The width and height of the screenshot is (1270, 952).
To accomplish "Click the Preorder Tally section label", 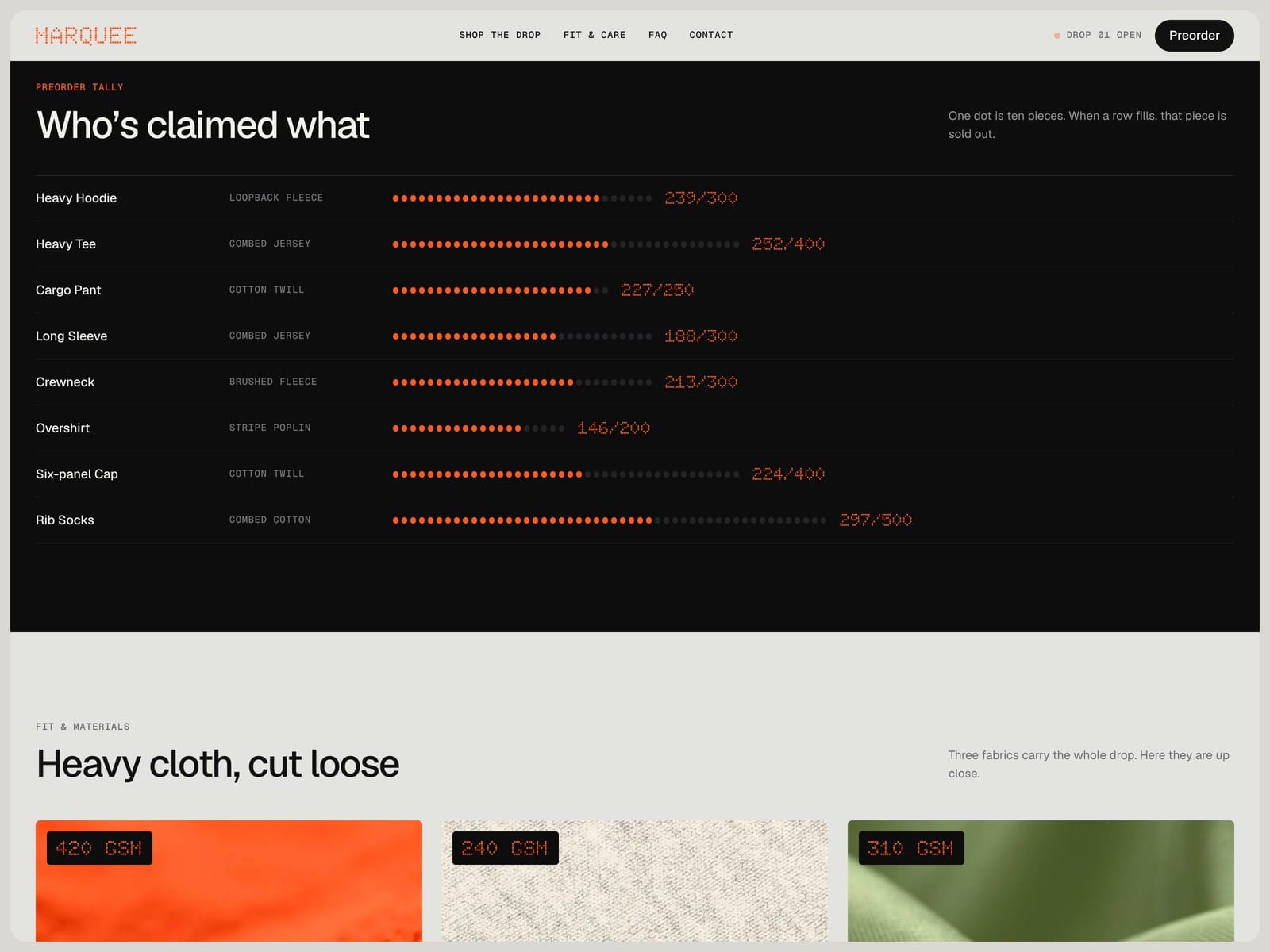I will coord(79,87).
